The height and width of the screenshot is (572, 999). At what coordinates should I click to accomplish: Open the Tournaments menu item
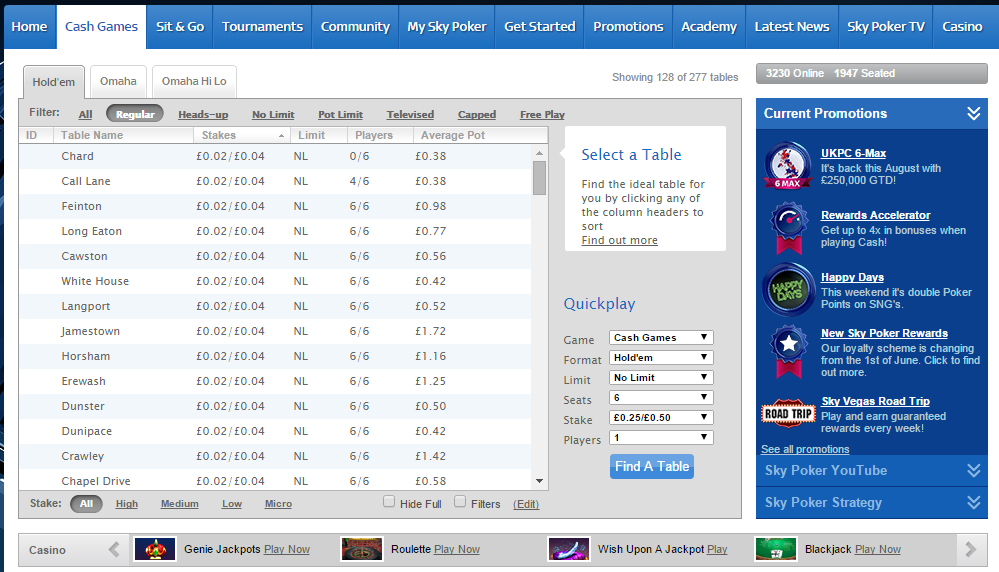pyautogui.click(x=262, y=27)
